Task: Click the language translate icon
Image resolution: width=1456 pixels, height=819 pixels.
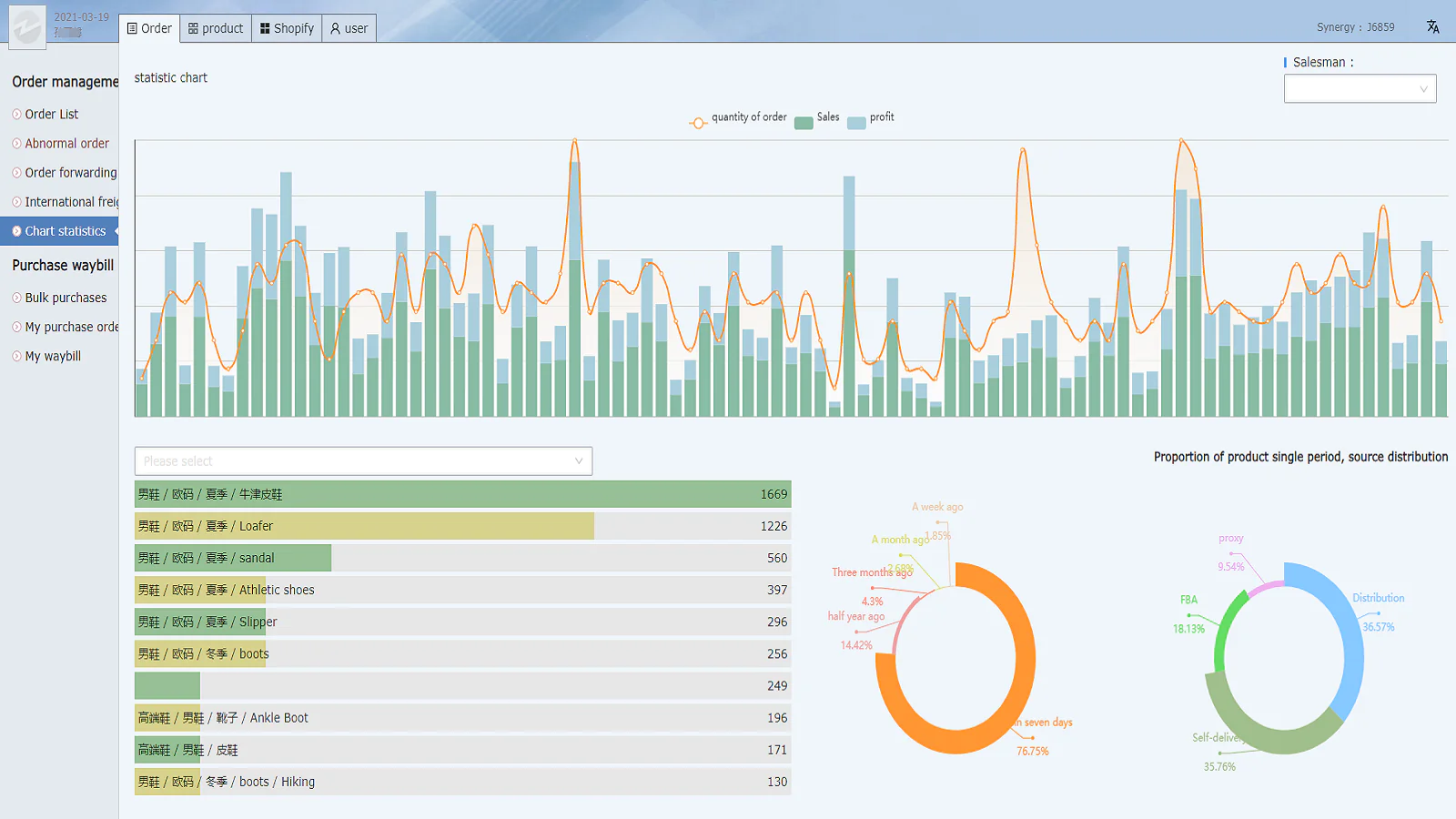Action: 1433,27
